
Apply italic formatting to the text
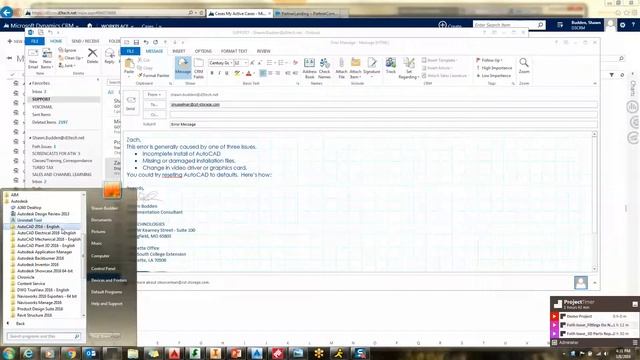(x=219, y=73)
